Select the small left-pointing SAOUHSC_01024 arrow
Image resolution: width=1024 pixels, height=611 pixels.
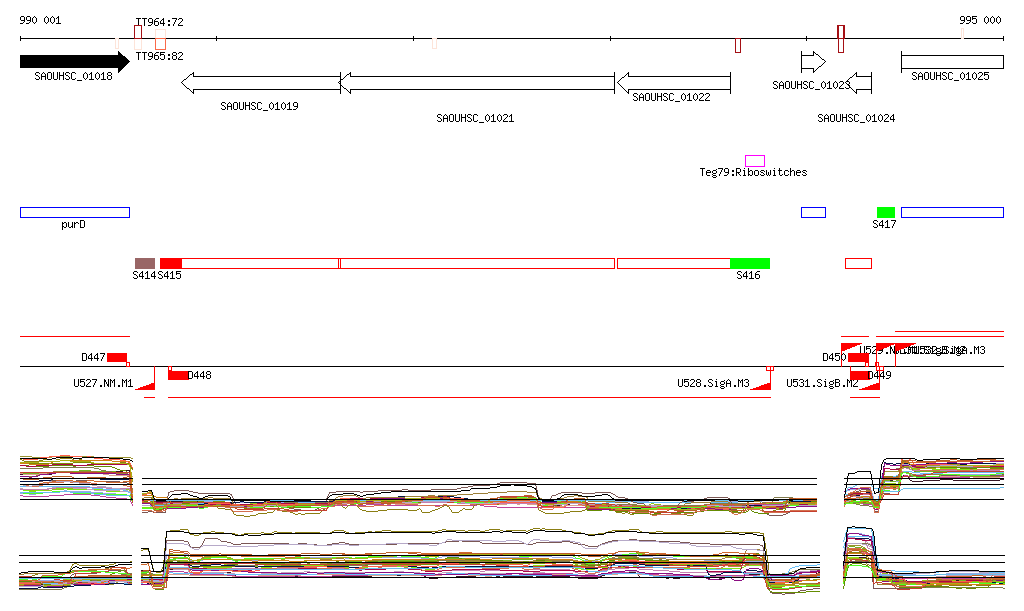[861, 83]
